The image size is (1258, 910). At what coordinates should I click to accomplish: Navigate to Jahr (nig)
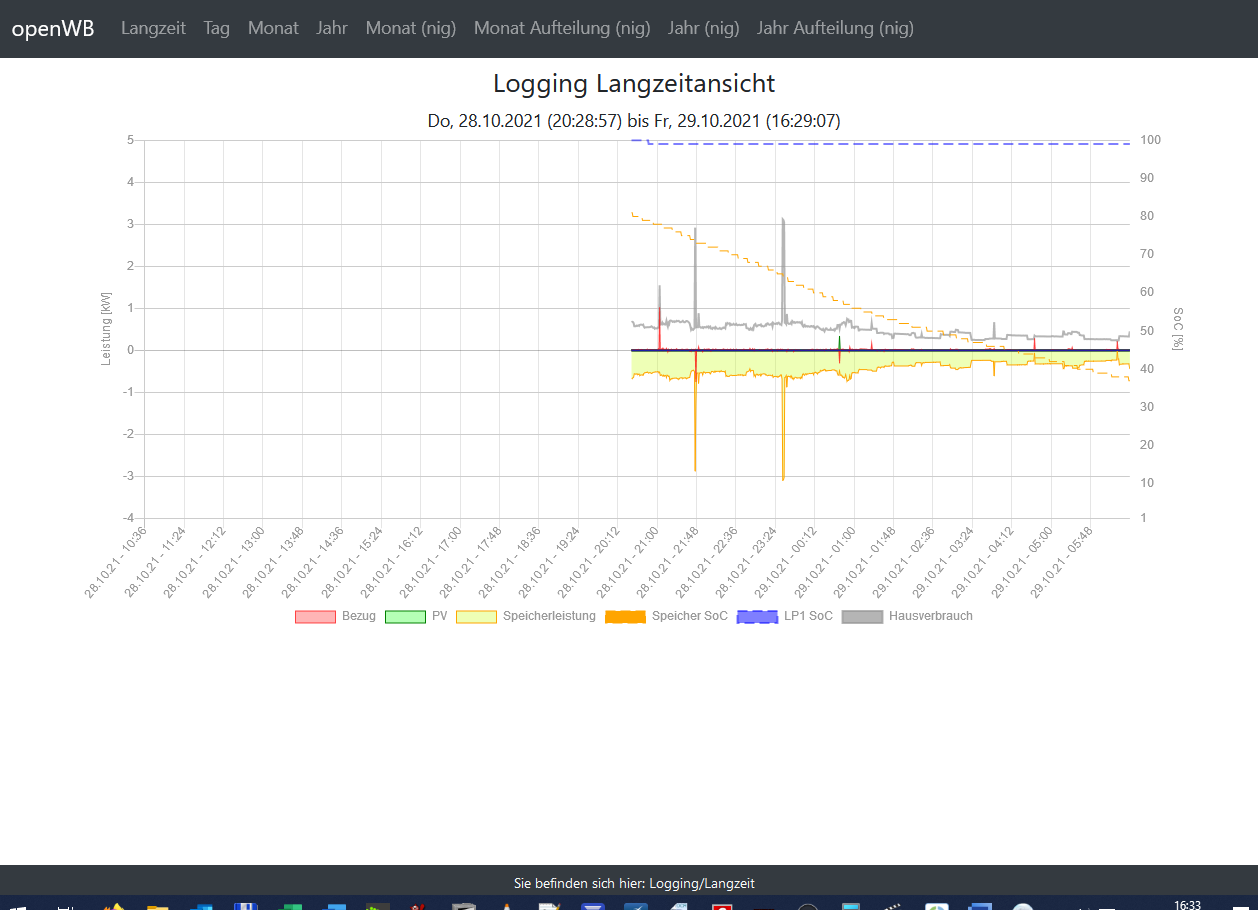703,28
